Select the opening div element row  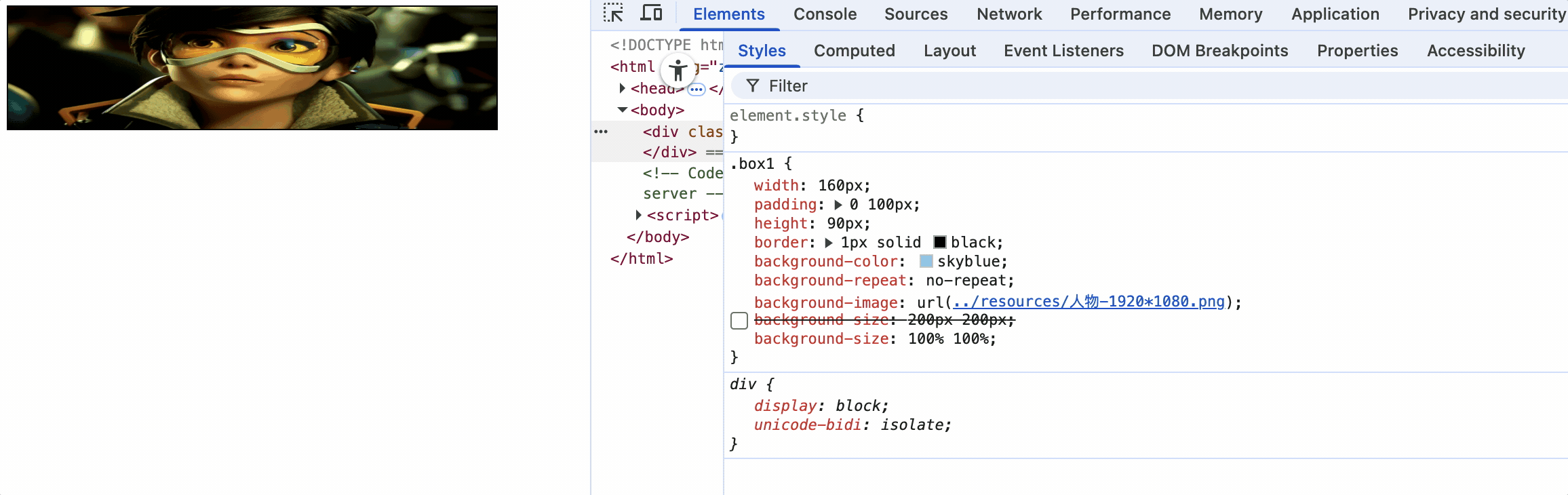(682, 132)
